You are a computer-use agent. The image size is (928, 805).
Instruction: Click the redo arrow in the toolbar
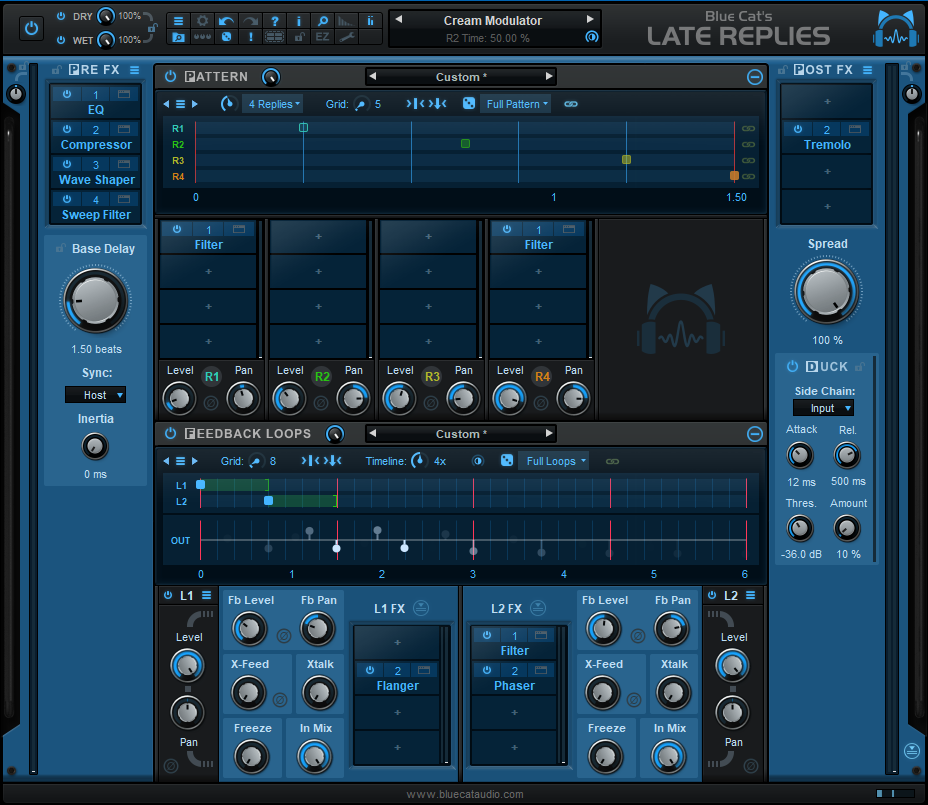250,21
